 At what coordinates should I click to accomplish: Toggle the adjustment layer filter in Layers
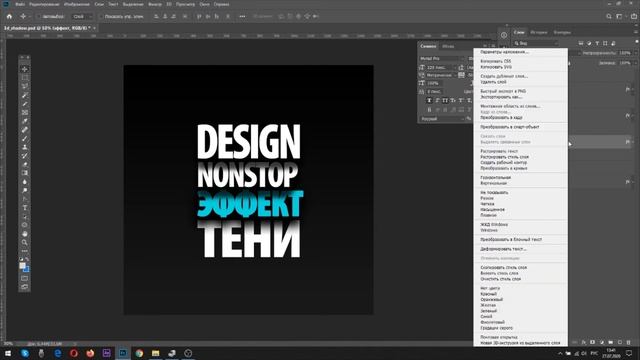pos(589,43)
